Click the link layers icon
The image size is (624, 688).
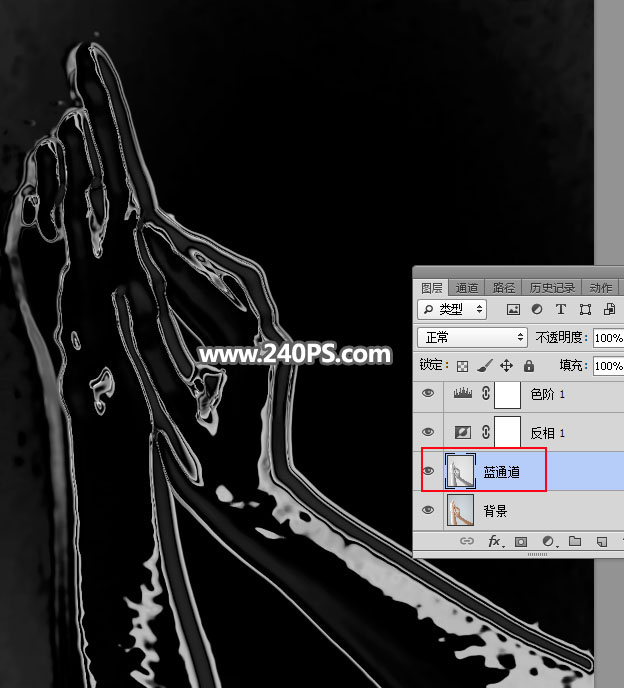[467, 541]
